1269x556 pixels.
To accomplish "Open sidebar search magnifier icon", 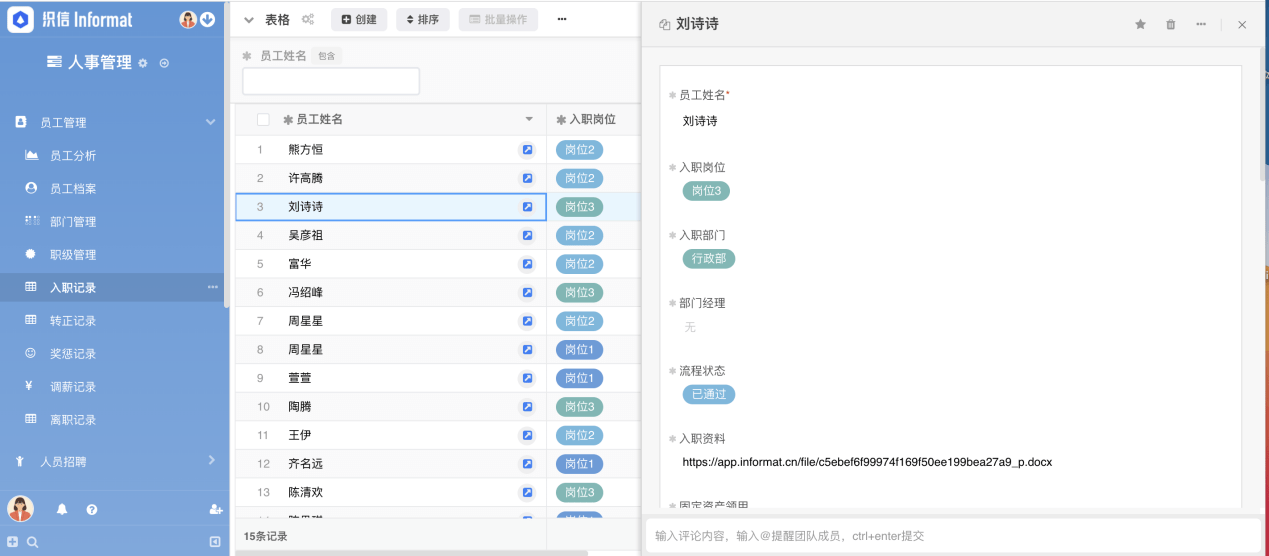I will pos(33,541).
